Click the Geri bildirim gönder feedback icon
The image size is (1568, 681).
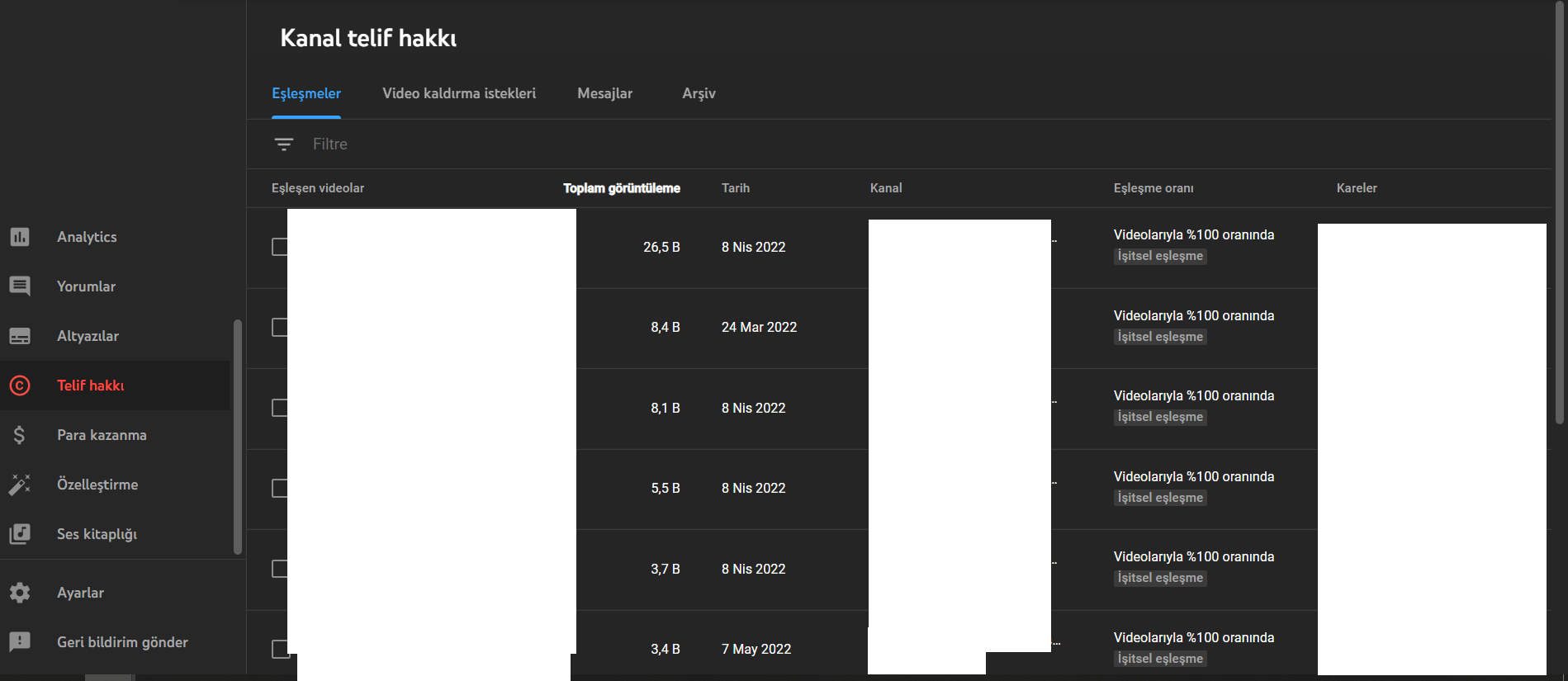(20, 642)
